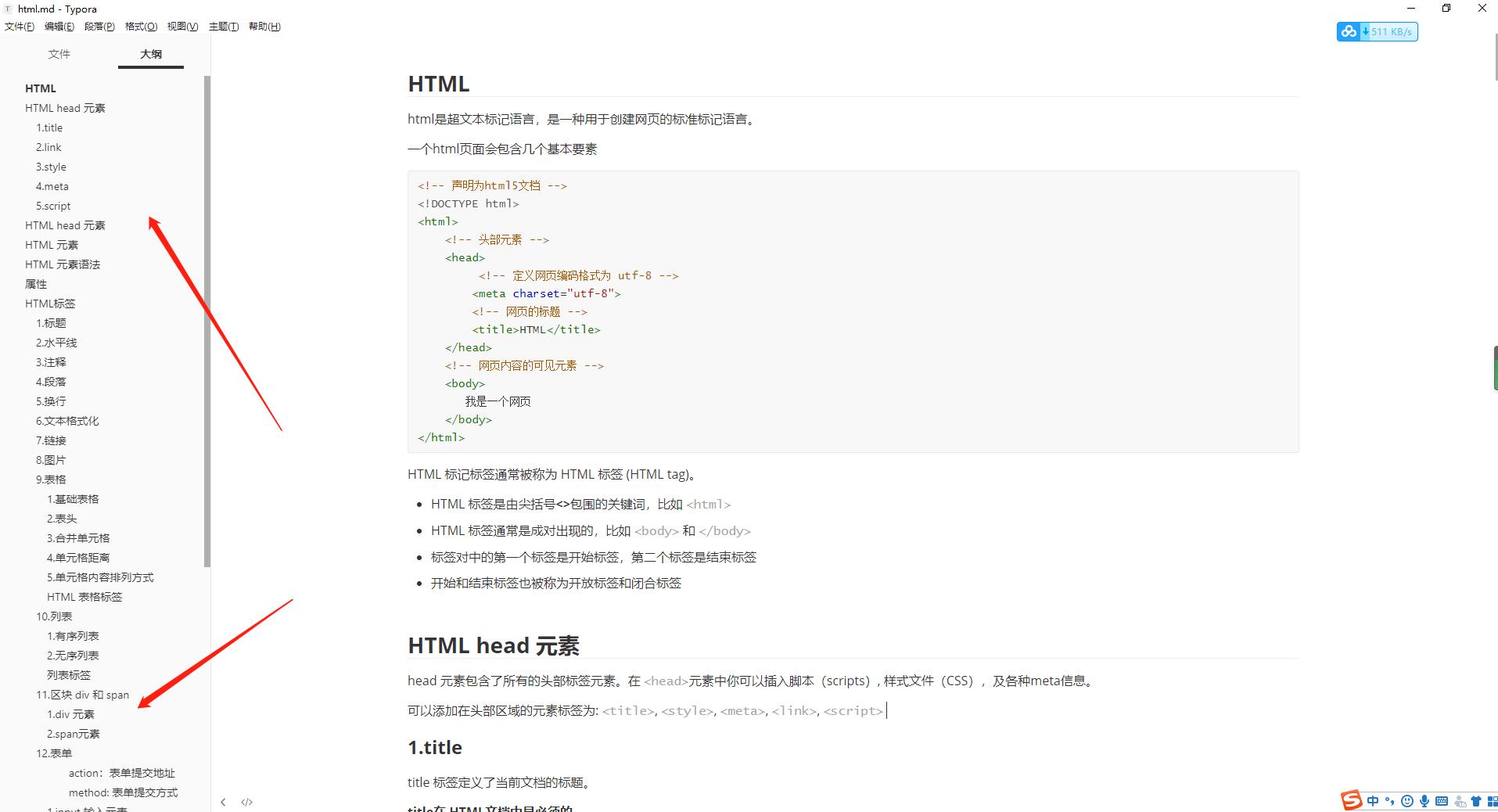Click the Sogou user account icon
Screen dimensions: 1498x812
coord(1459,801)
